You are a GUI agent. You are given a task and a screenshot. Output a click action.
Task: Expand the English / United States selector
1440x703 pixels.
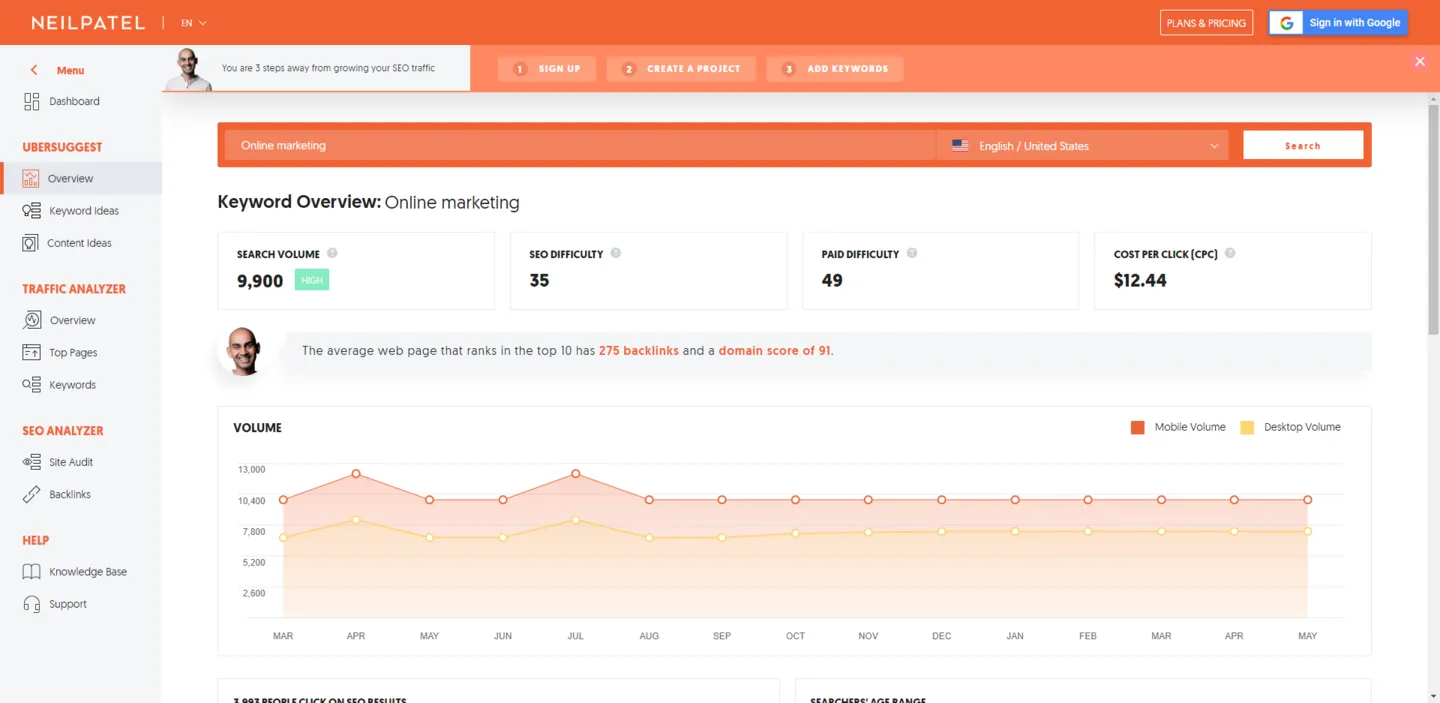[x=1085, y=145]
